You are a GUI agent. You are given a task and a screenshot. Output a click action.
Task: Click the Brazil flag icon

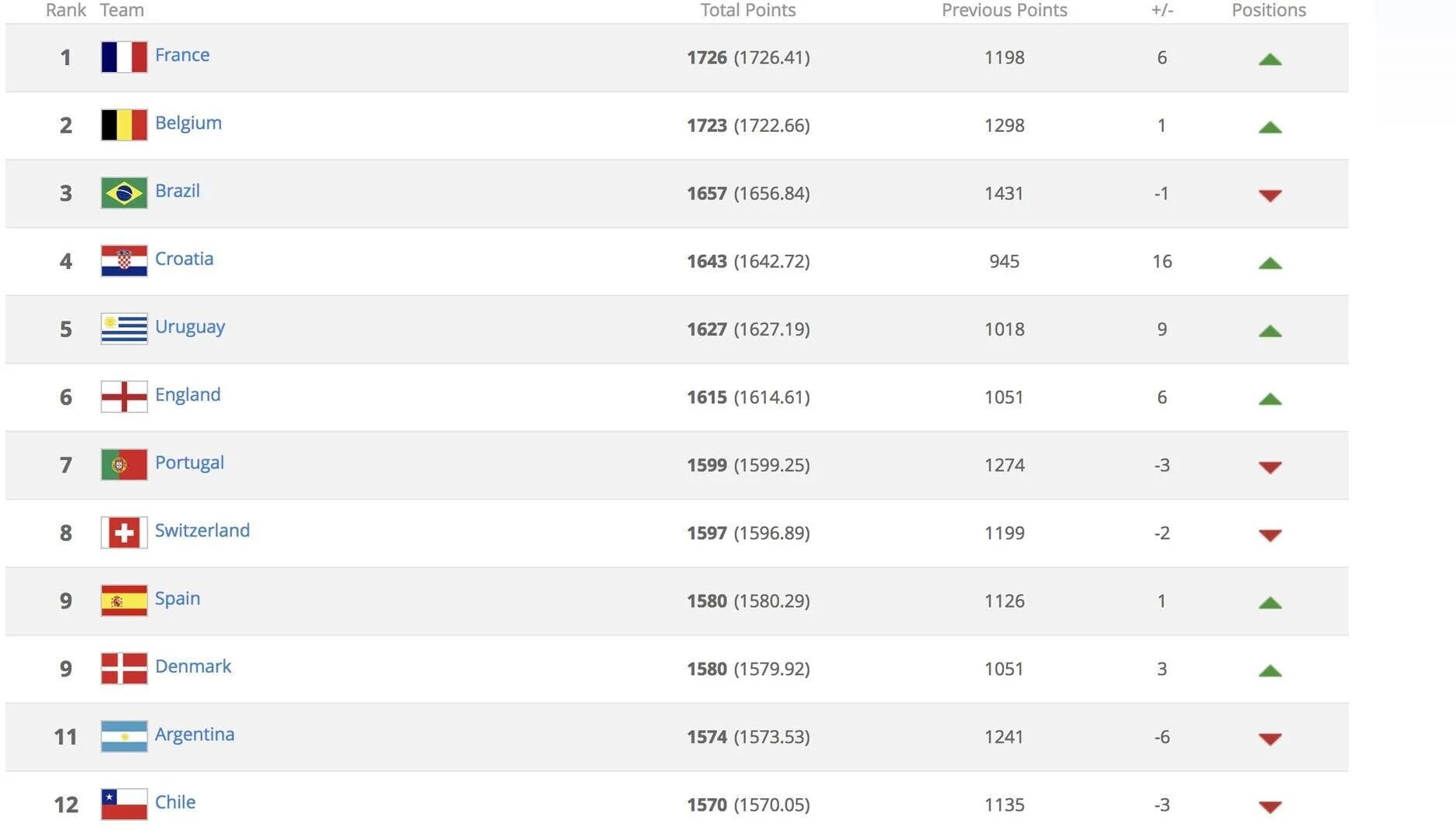124,193
